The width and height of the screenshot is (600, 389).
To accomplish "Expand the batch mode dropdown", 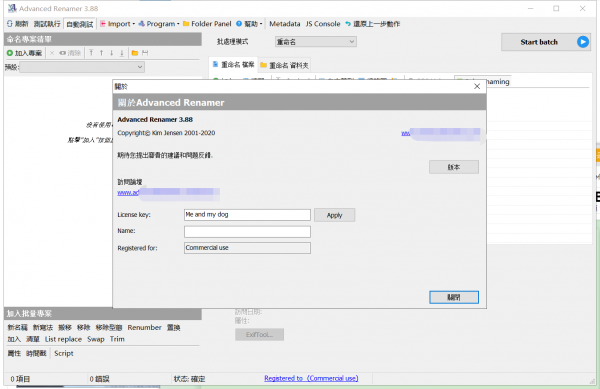I will (316, 42).
